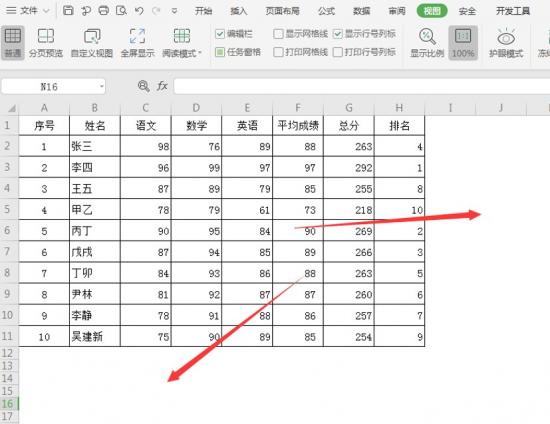The height and width of the screenshot is (424, 550).
Task: Open the 开发工具 ribbon tab
Action: (x=512, y=11)
